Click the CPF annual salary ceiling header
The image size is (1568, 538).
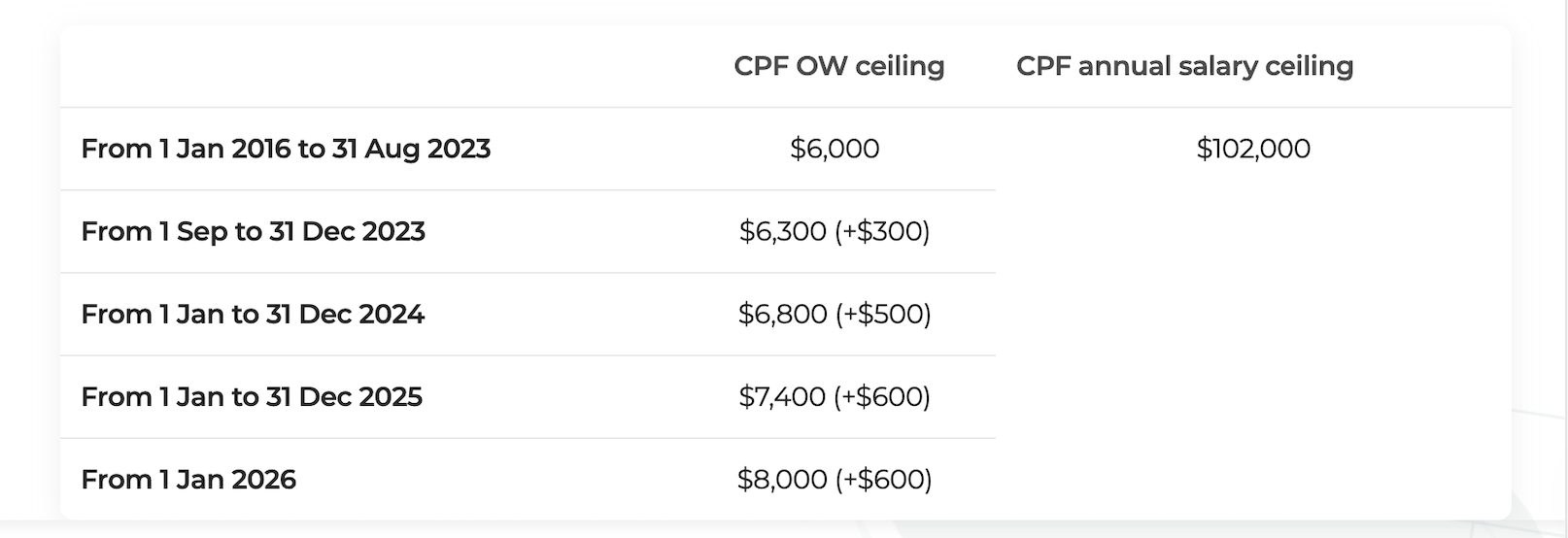[x=1184, y=66]
